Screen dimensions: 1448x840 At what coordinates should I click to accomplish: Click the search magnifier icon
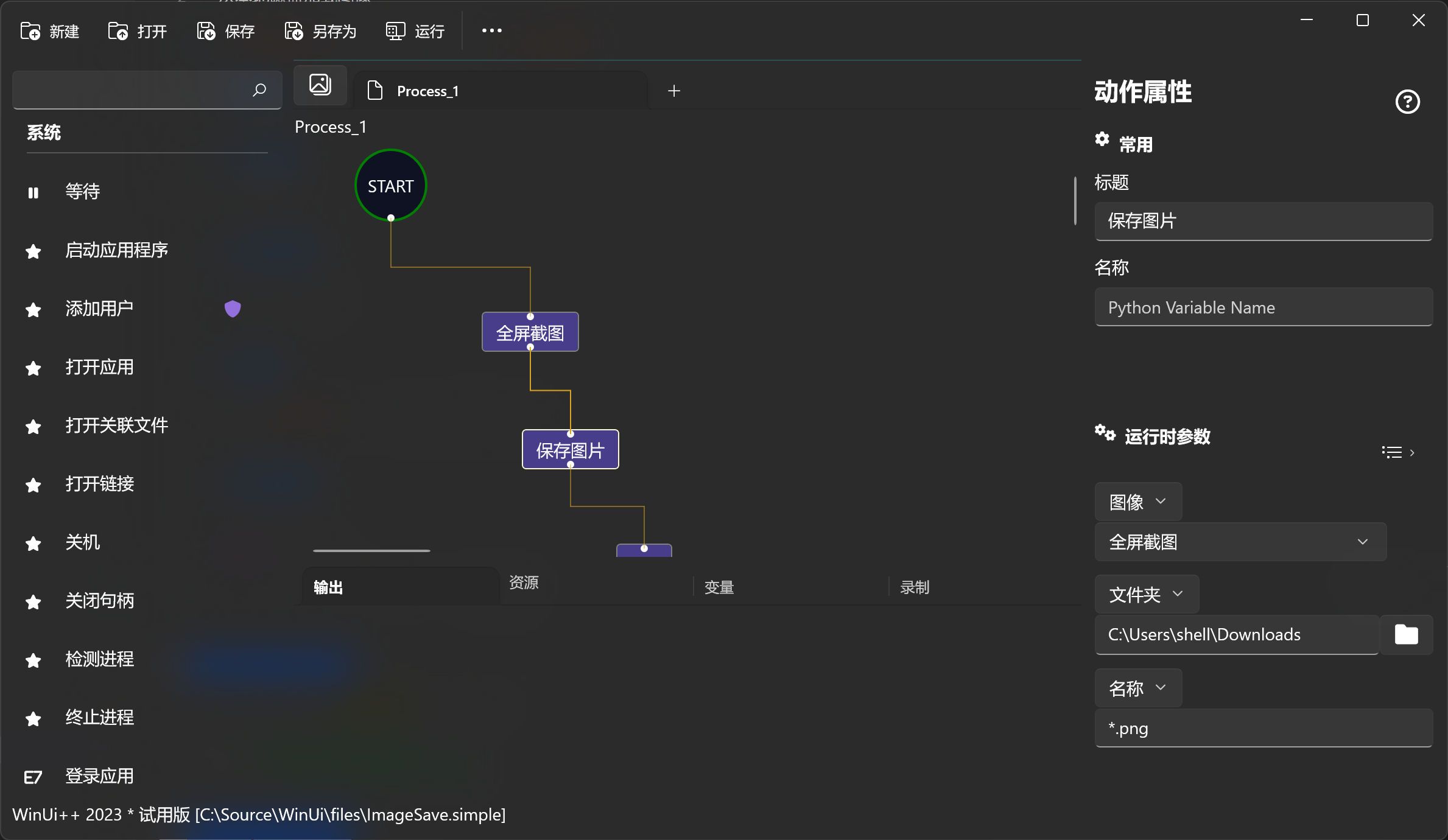(259, 90)
